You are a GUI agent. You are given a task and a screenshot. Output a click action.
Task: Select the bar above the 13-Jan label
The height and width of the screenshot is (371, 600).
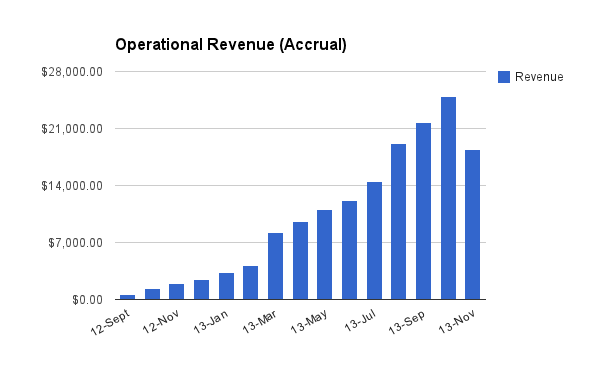point(226,286)
